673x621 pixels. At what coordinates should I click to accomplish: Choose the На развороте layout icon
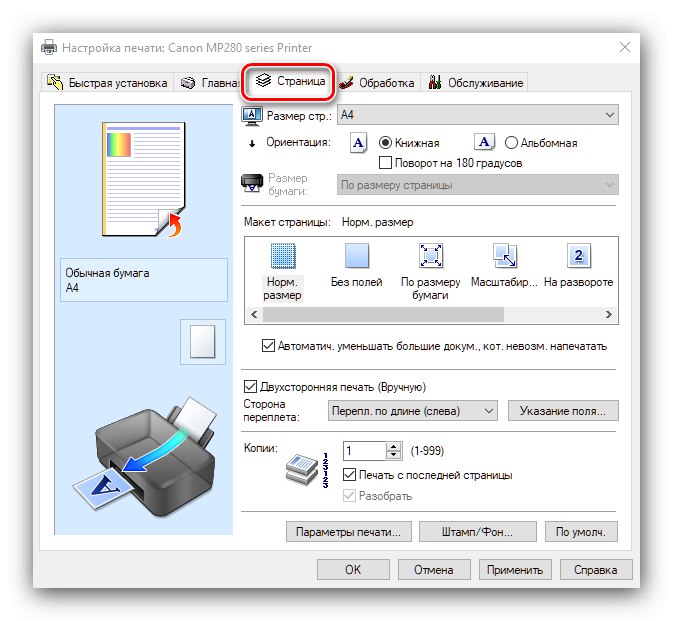[579, 256]
